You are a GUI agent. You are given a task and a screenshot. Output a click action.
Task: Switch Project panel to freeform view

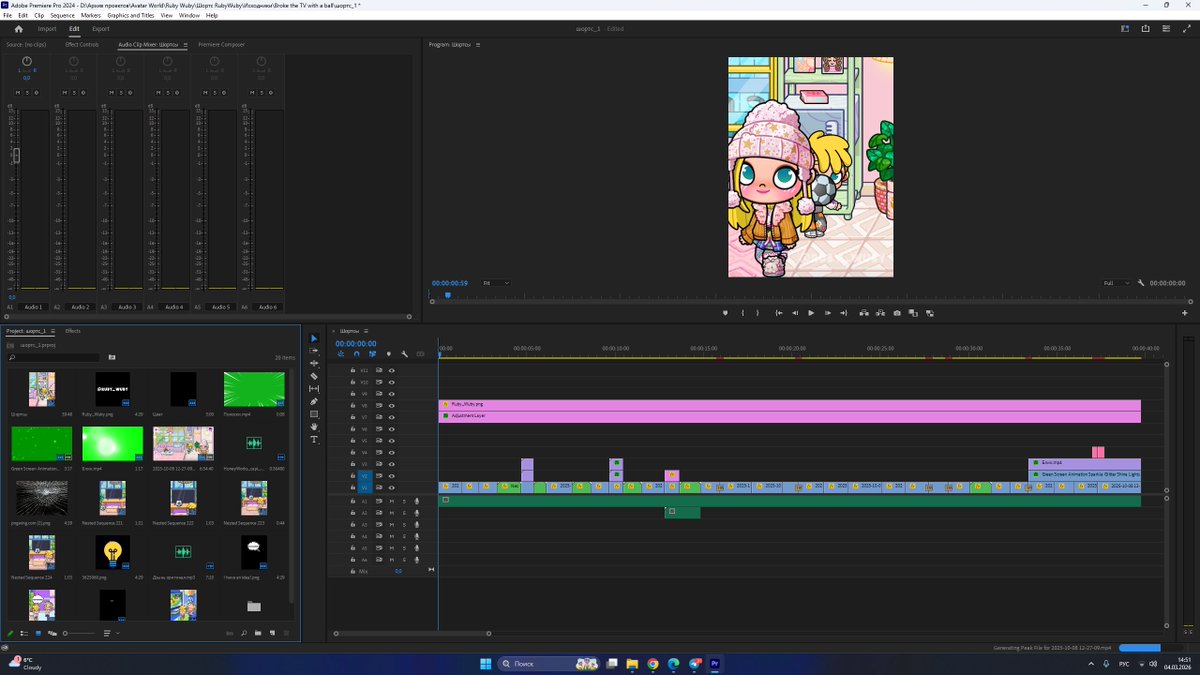tap(52, 633)
